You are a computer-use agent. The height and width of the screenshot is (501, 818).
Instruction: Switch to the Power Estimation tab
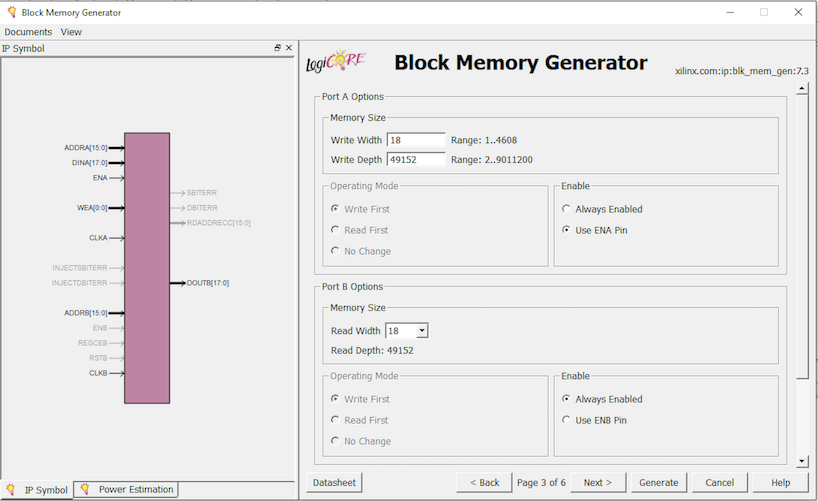(x=126, y=489)
